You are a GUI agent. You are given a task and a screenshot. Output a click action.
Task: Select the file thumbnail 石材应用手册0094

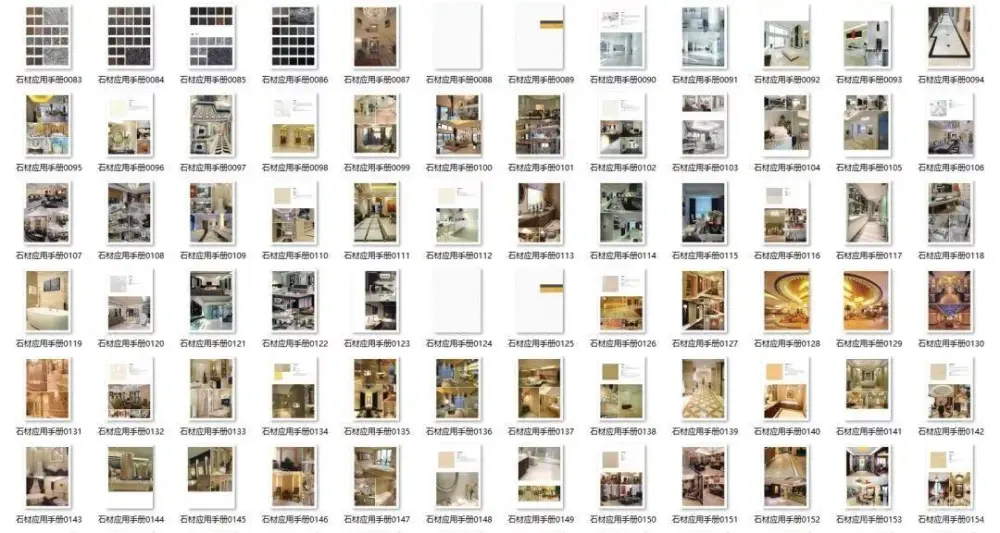tap(948, 36)
